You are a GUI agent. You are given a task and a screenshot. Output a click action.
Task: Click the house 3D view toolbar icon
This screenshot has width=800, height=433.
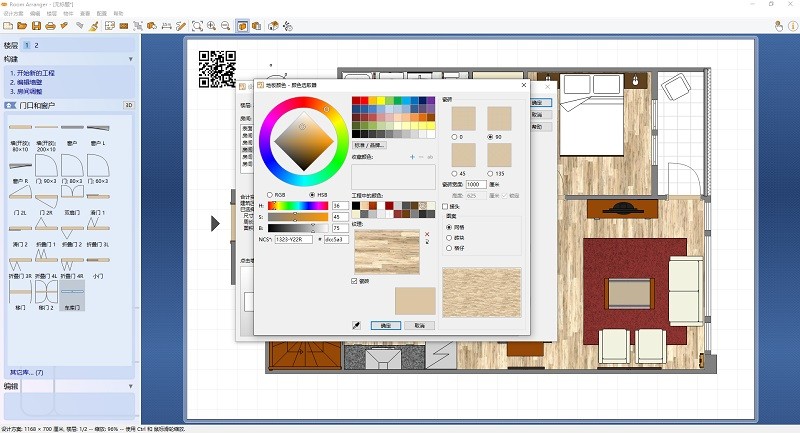273,26
